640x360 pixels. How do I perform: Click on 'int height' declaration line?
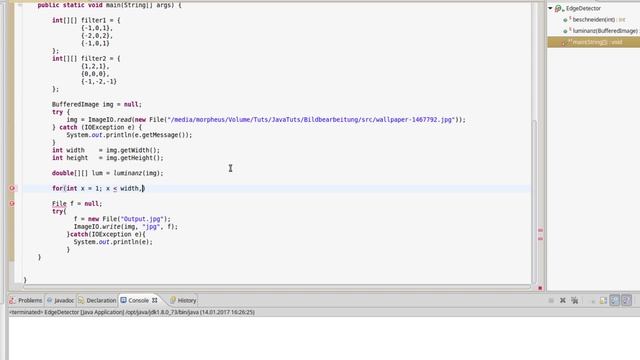point(107,158)
